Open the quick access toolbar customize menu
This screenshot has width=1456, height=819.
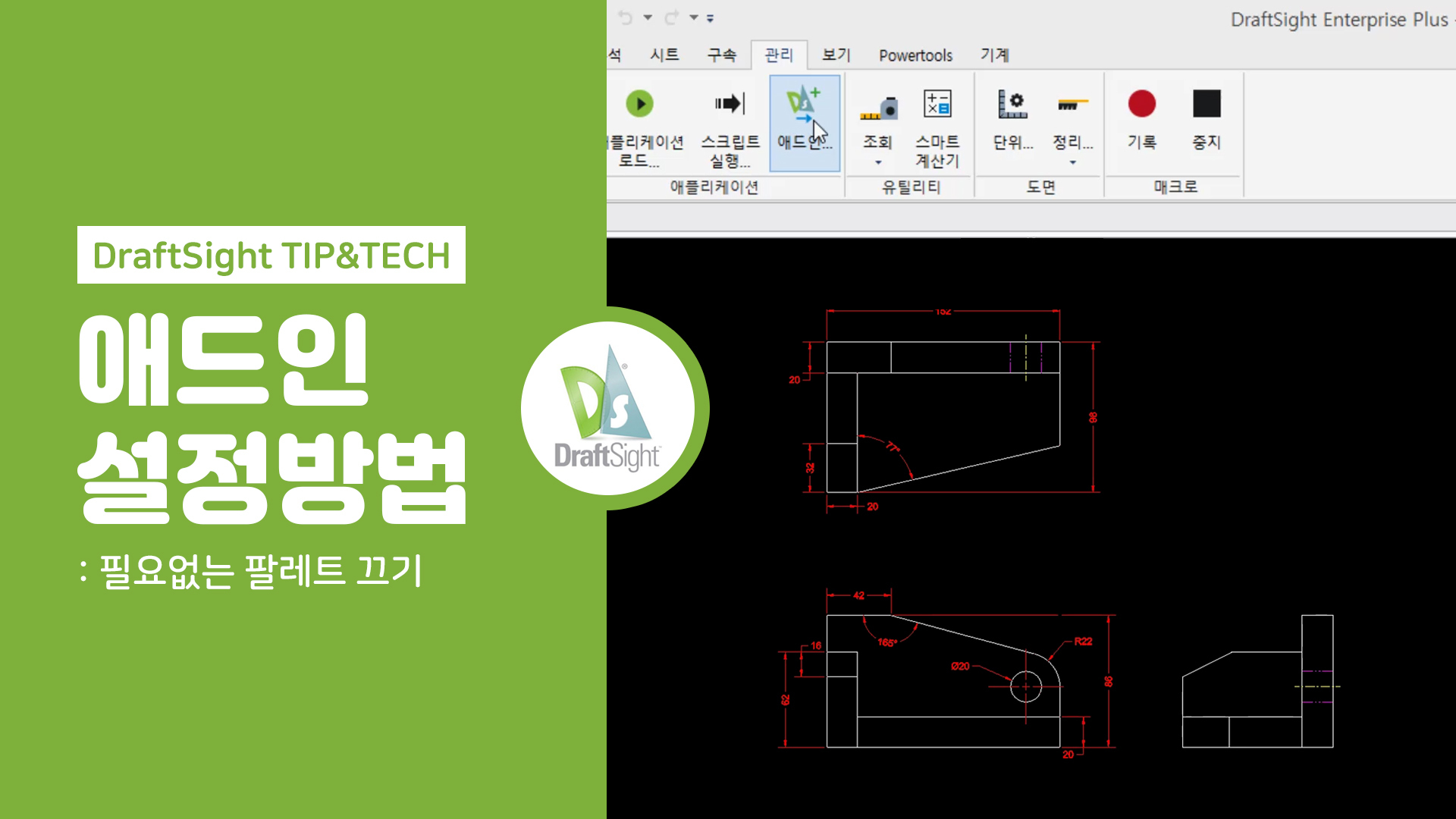click(711, 18)
